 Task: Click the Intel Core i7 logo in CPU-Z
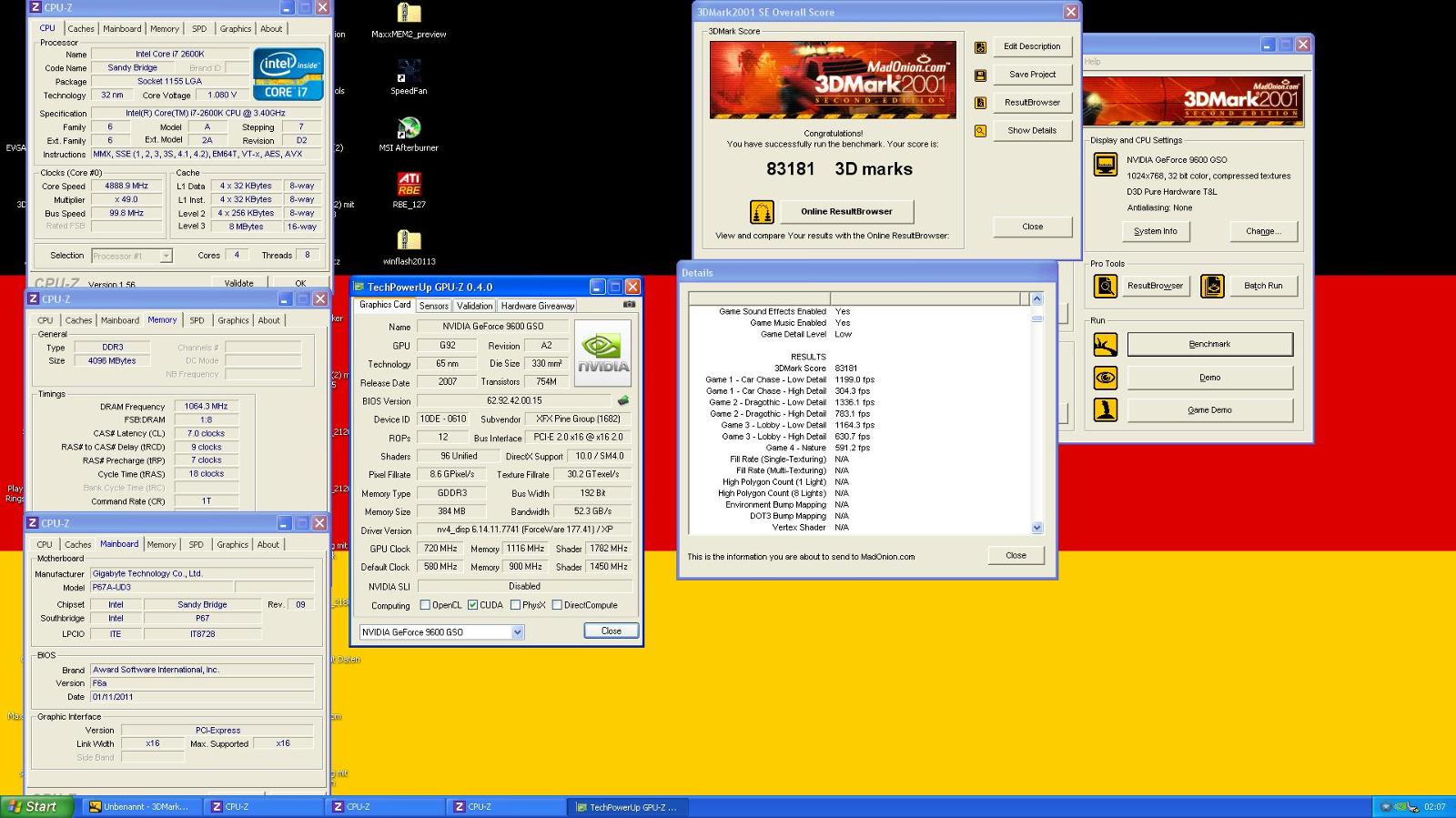[x=288, y=74]
